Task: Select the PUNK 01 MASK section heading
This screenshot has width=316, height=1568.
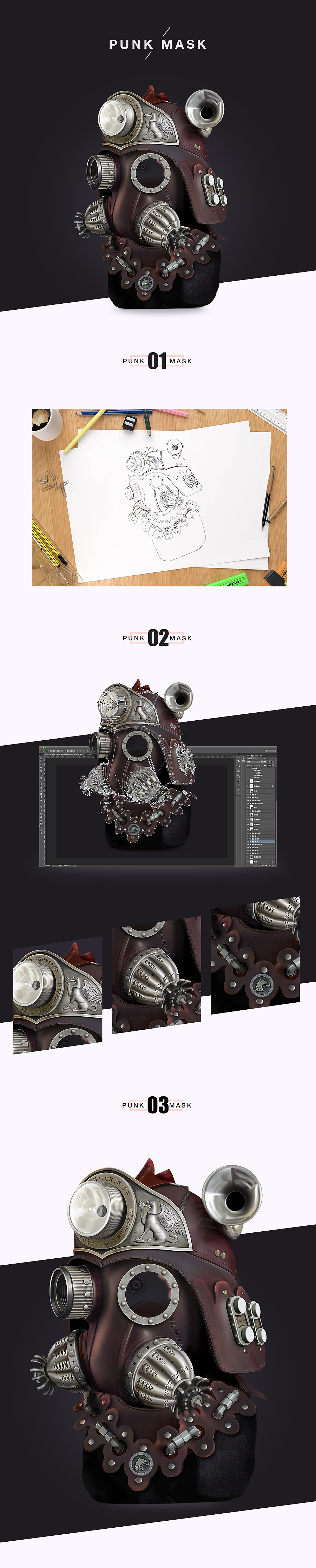Action: pos(158,361)
